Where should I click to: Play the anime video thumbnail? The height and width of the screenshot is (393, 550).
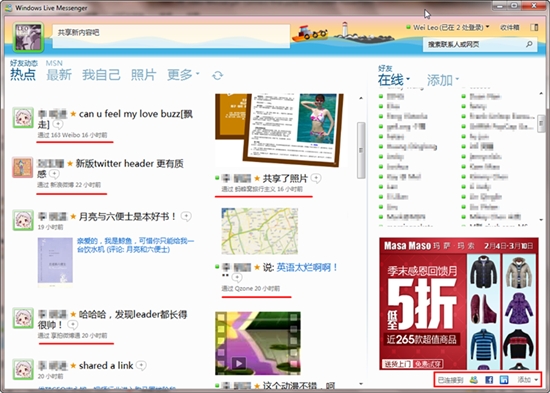pyautogui.click(x=258, y=343)
